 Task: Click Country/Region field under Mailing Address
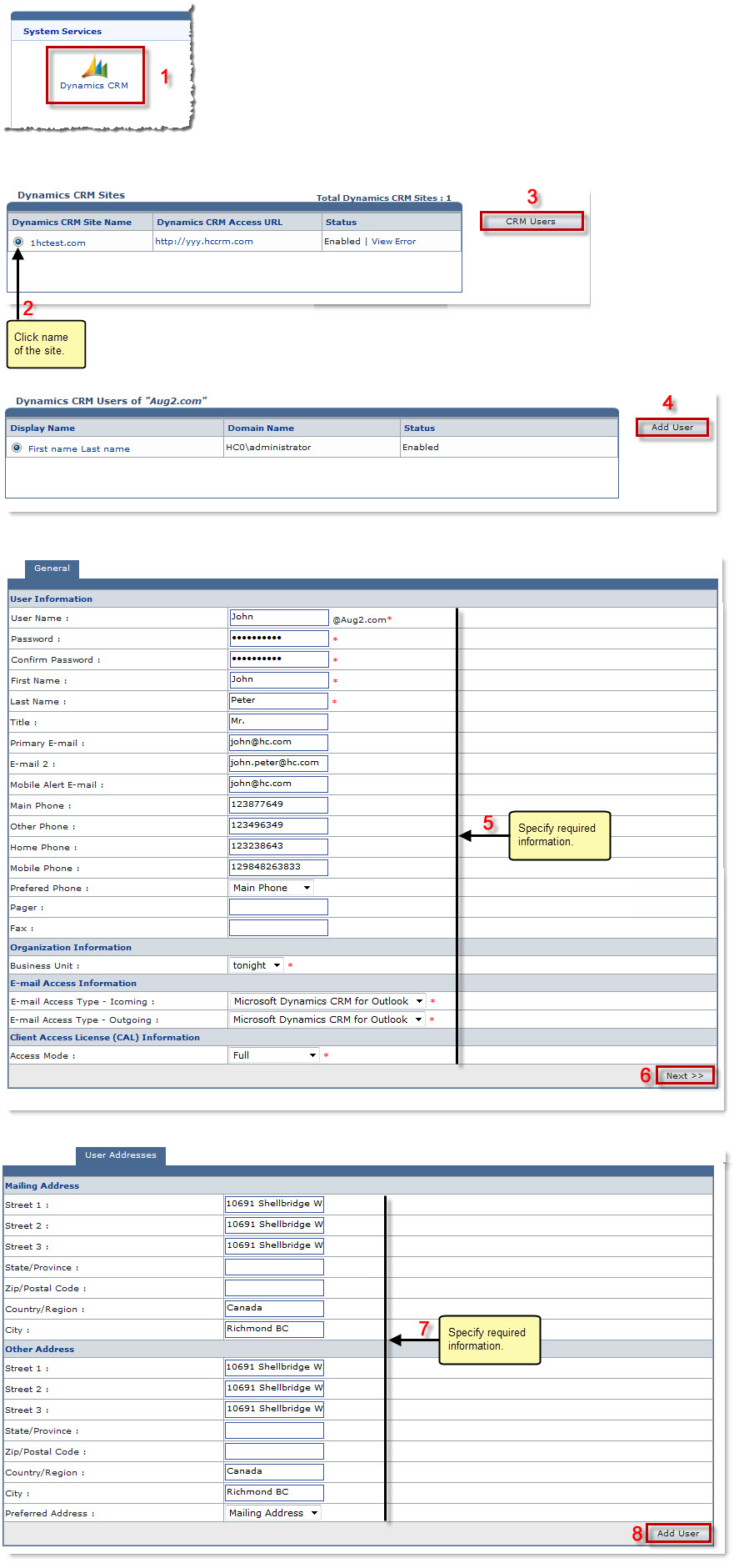(x=274, y=1309)
